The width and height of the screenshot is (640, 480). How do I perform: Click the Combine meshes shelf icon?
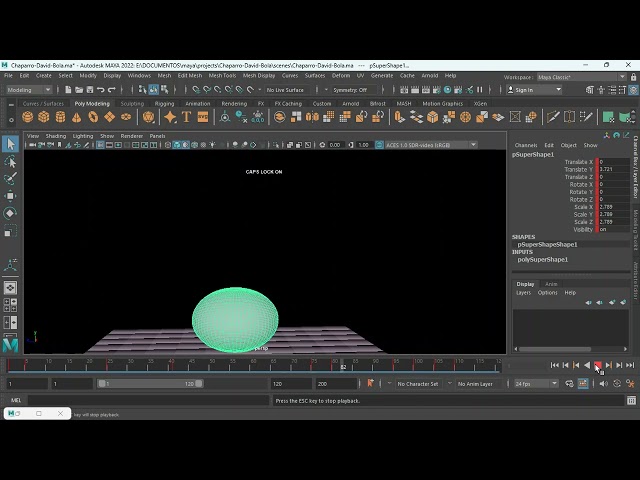point(280,117)
